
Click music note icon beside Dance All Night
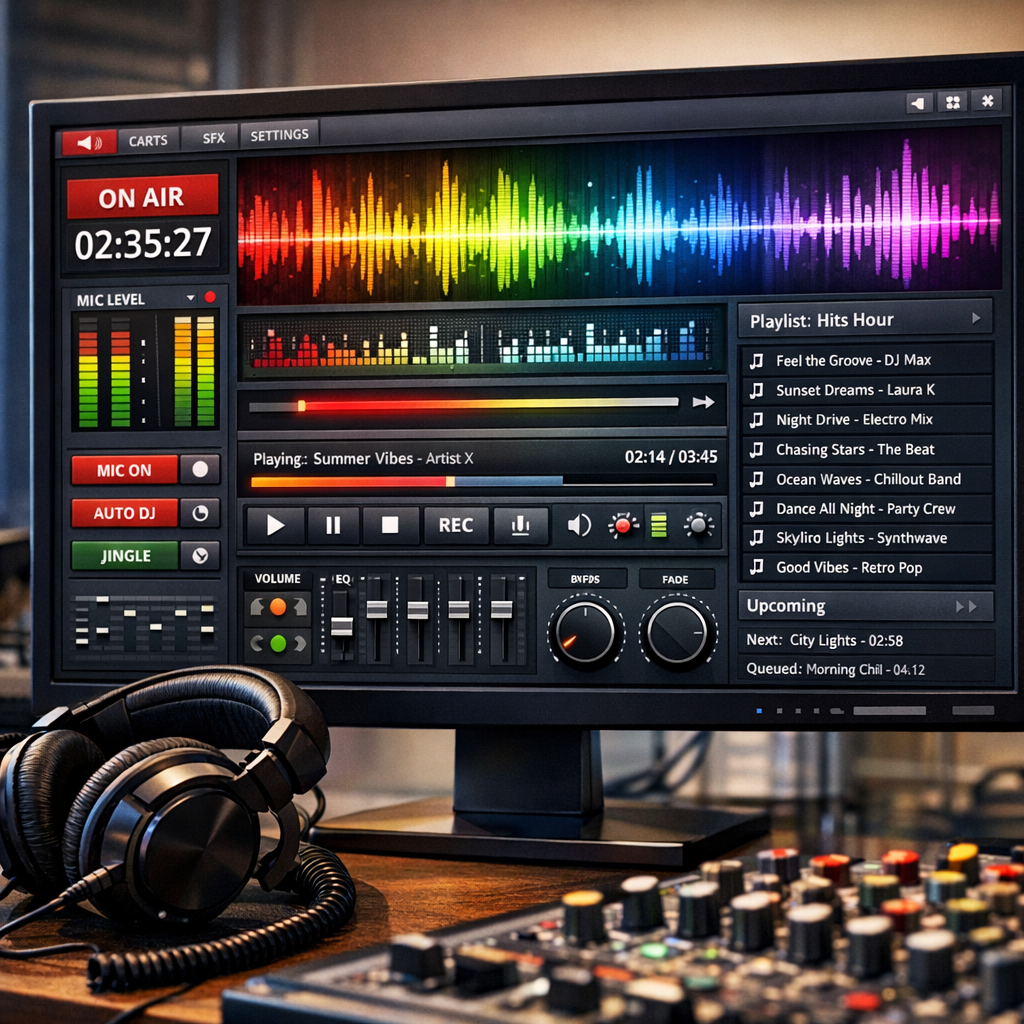click(757, 508)
